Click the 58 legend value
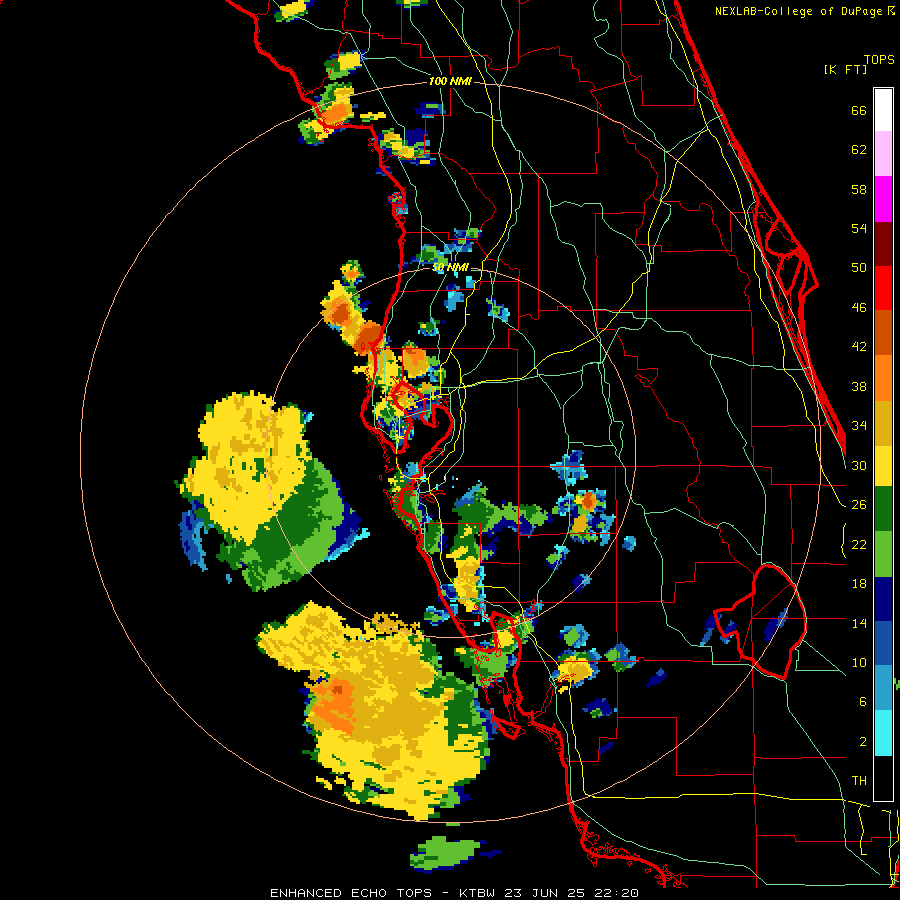 859,189
